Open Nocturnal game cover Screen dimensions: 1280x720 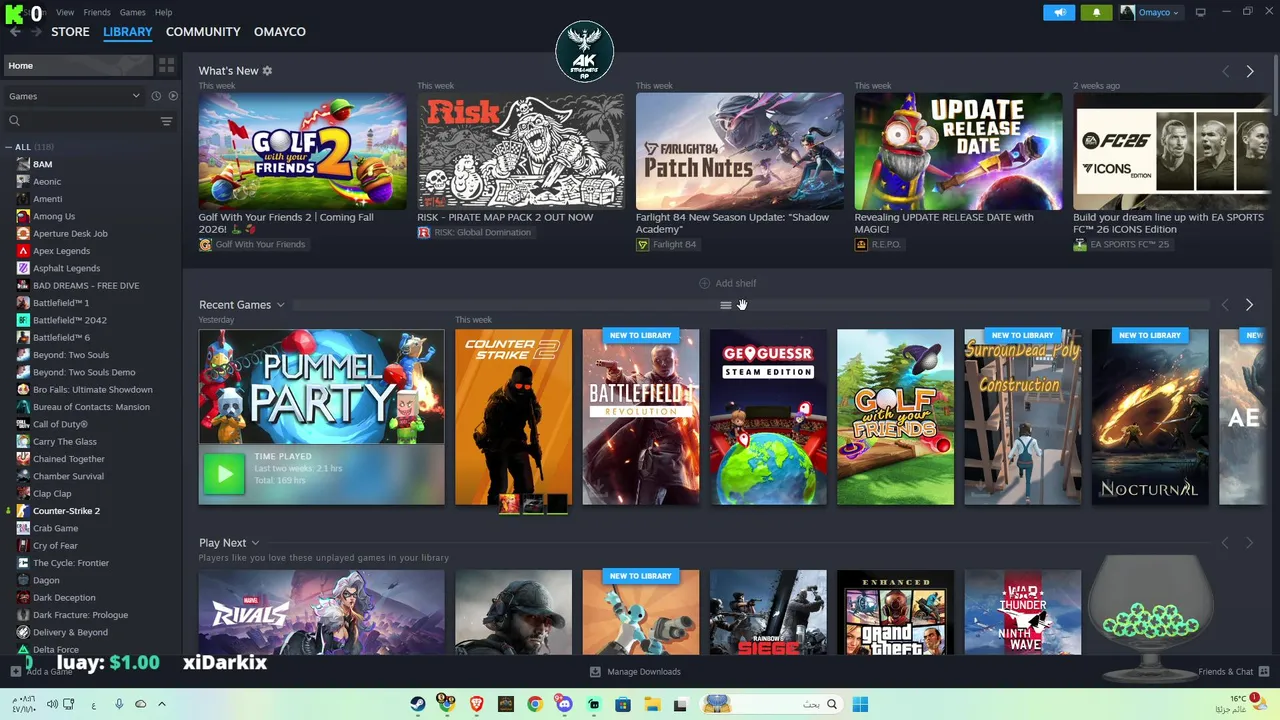tap(1150, 417)
